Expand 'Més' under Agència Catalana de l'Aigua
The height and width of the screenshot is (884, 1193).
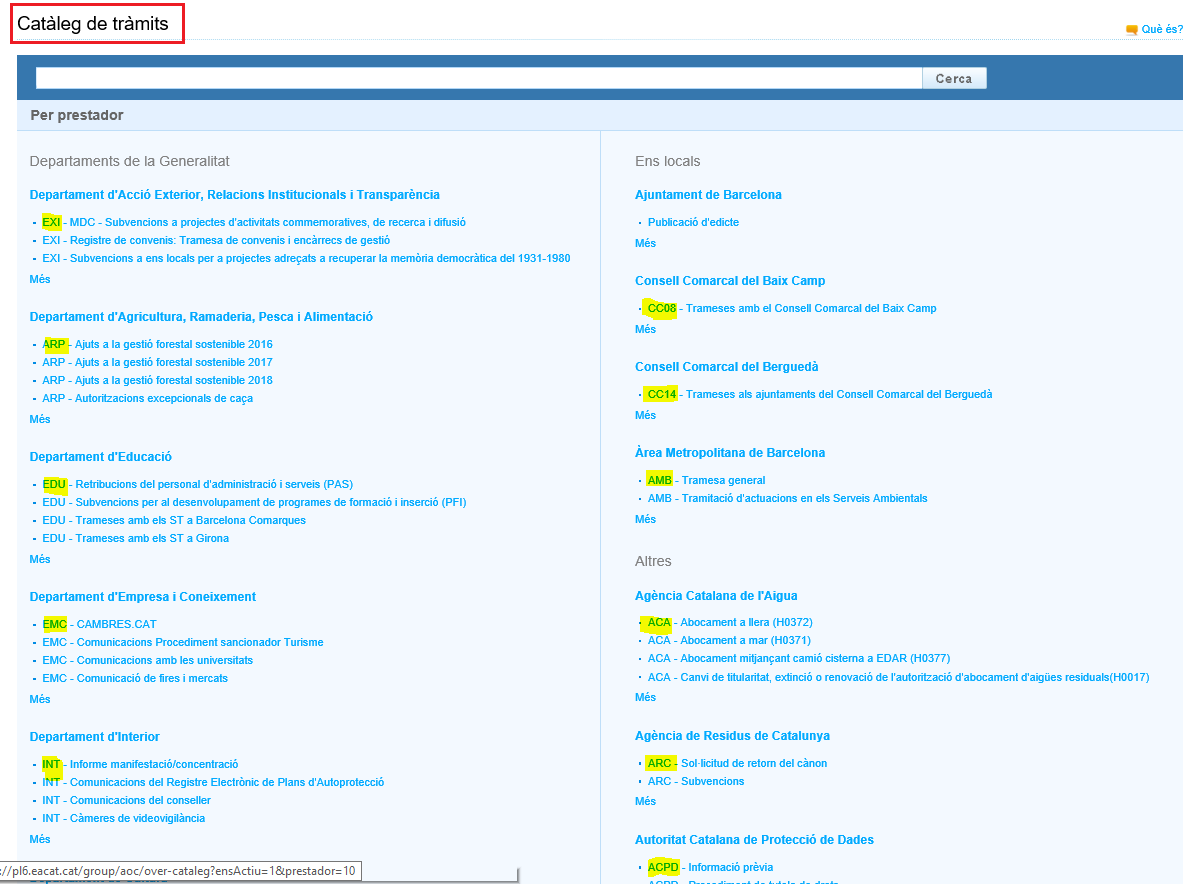645,697
